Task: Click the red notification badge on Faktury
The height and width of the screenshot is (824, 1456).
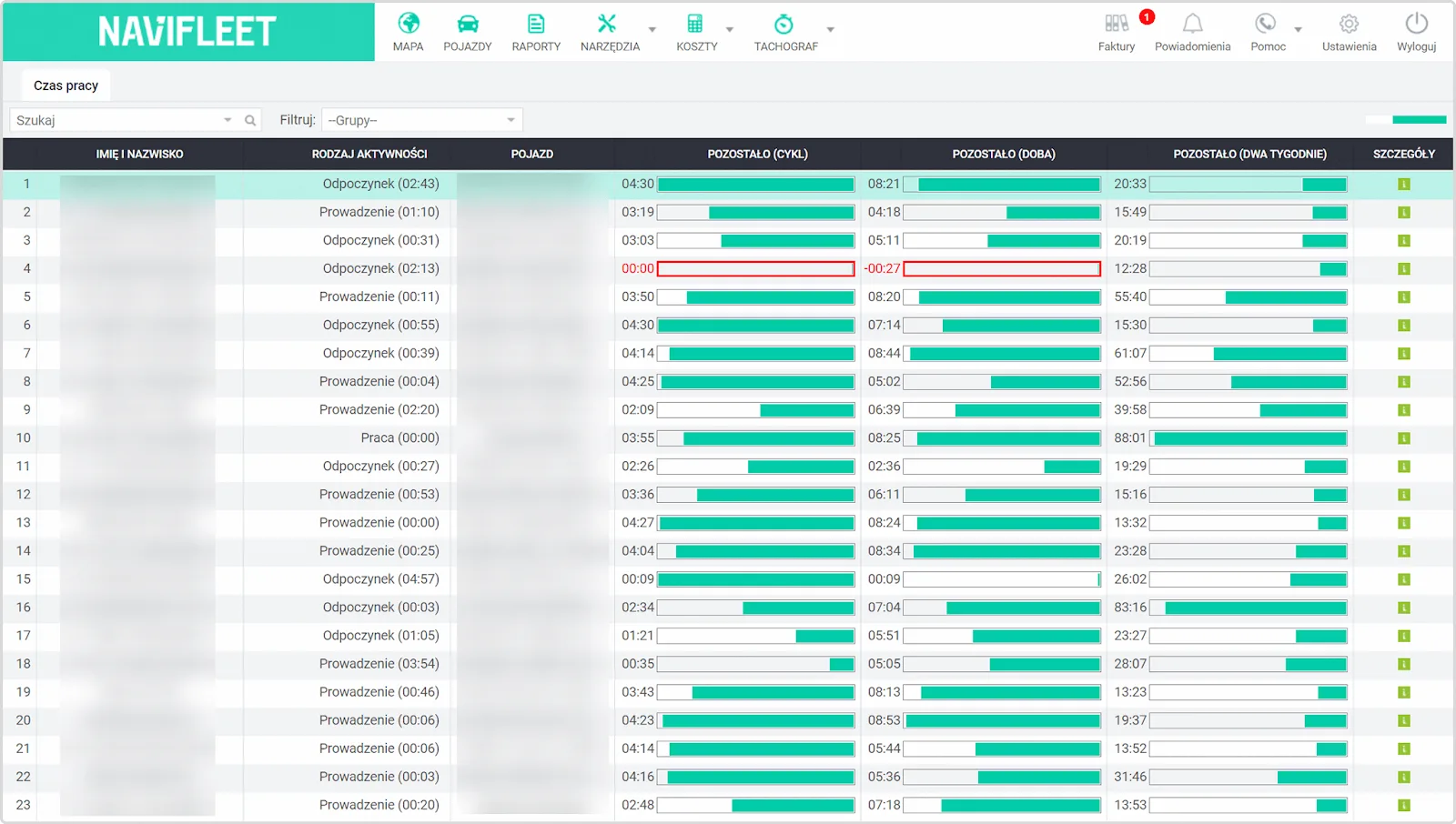Action: (1147, 17)
